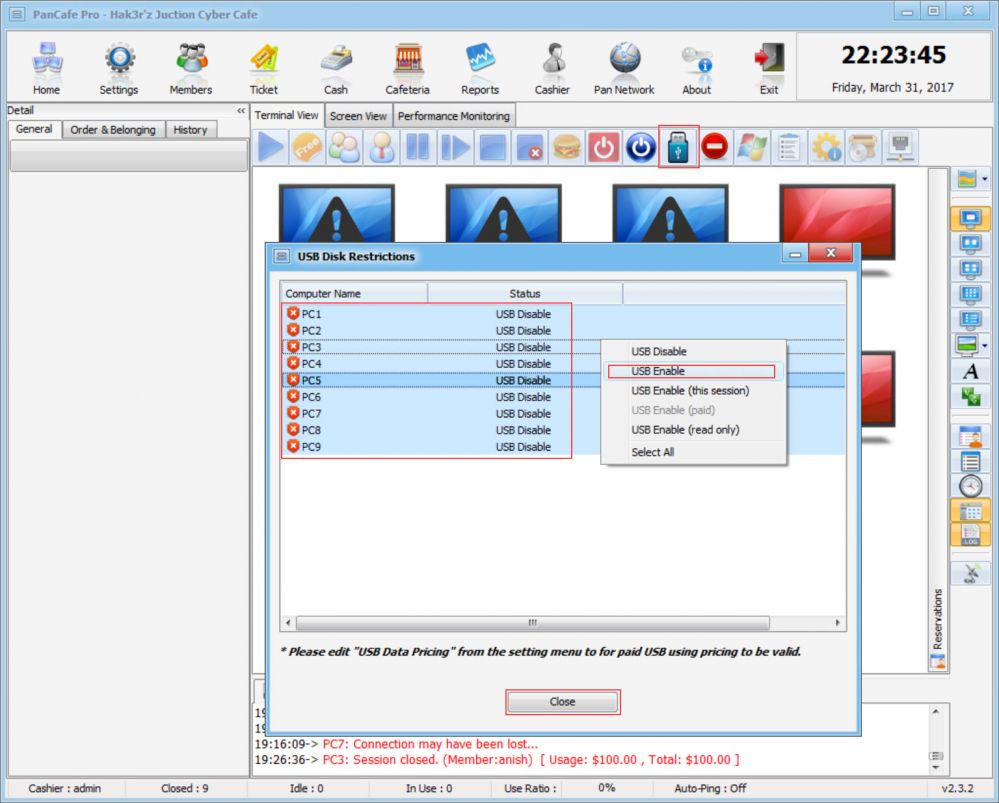Click the Cashier : admin status entry
The image size is (999, 803).
point(64,788)
